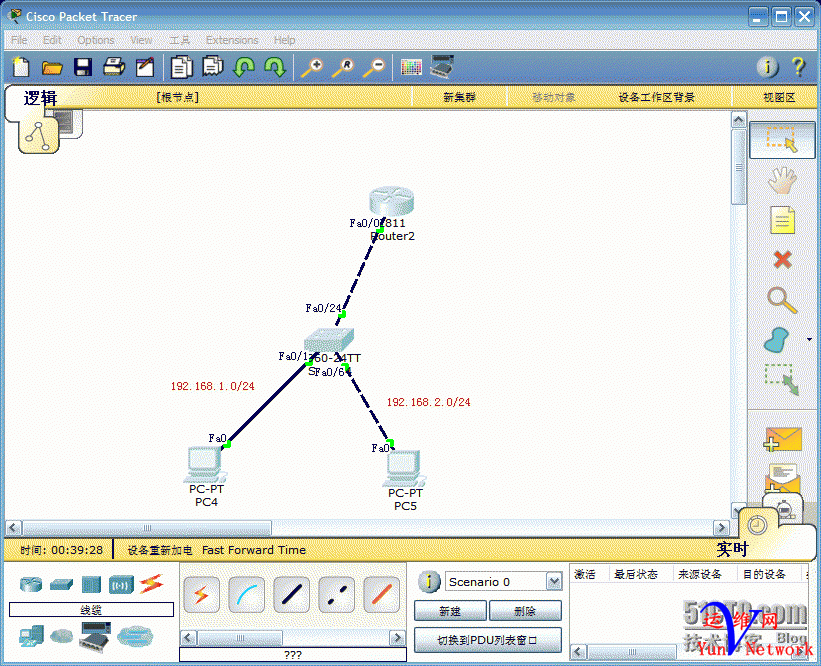Open the Help menu
Screen dimensions: 821x666
tap(284, 40)
